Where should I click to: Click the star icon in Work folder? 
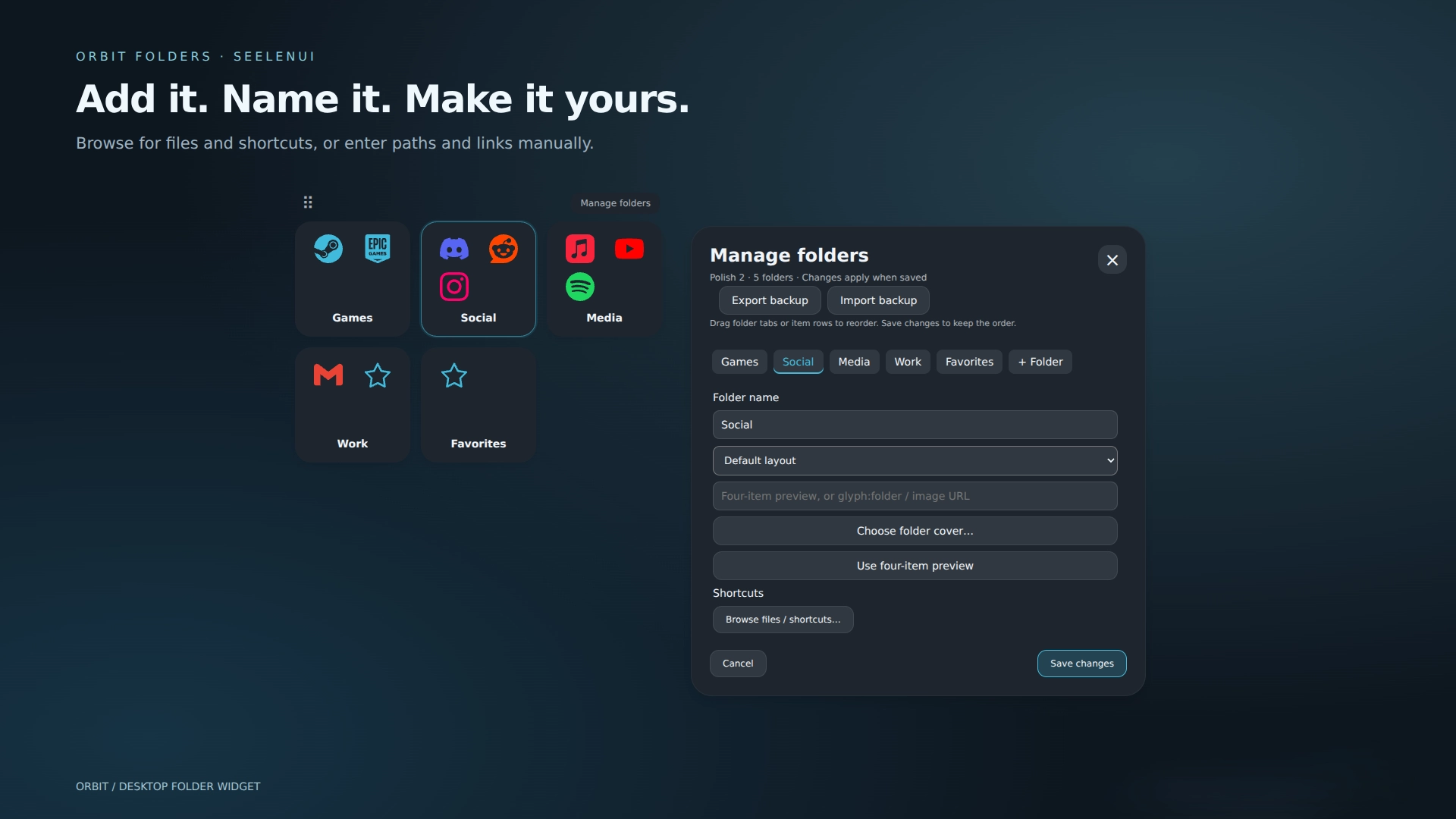pyautogui.click(x=378, y=375)
